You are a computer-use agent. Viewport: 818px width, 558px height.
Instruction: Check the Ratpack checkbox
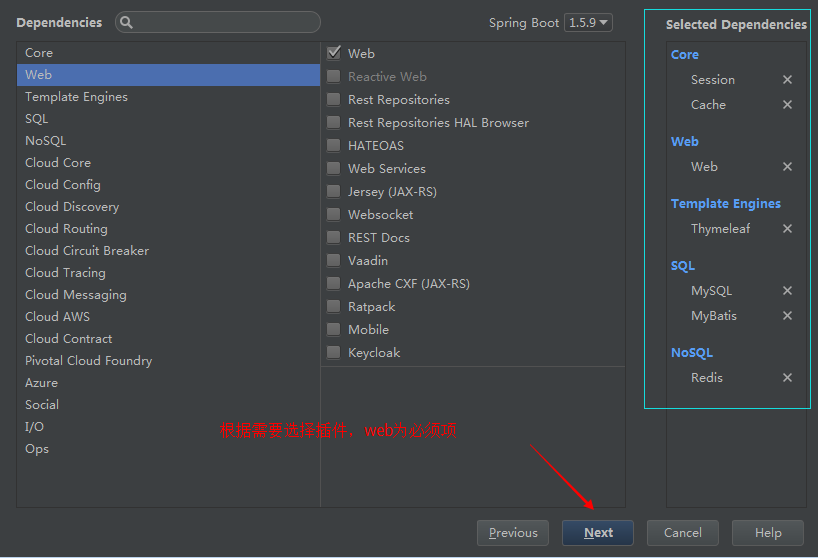[333, 306]
